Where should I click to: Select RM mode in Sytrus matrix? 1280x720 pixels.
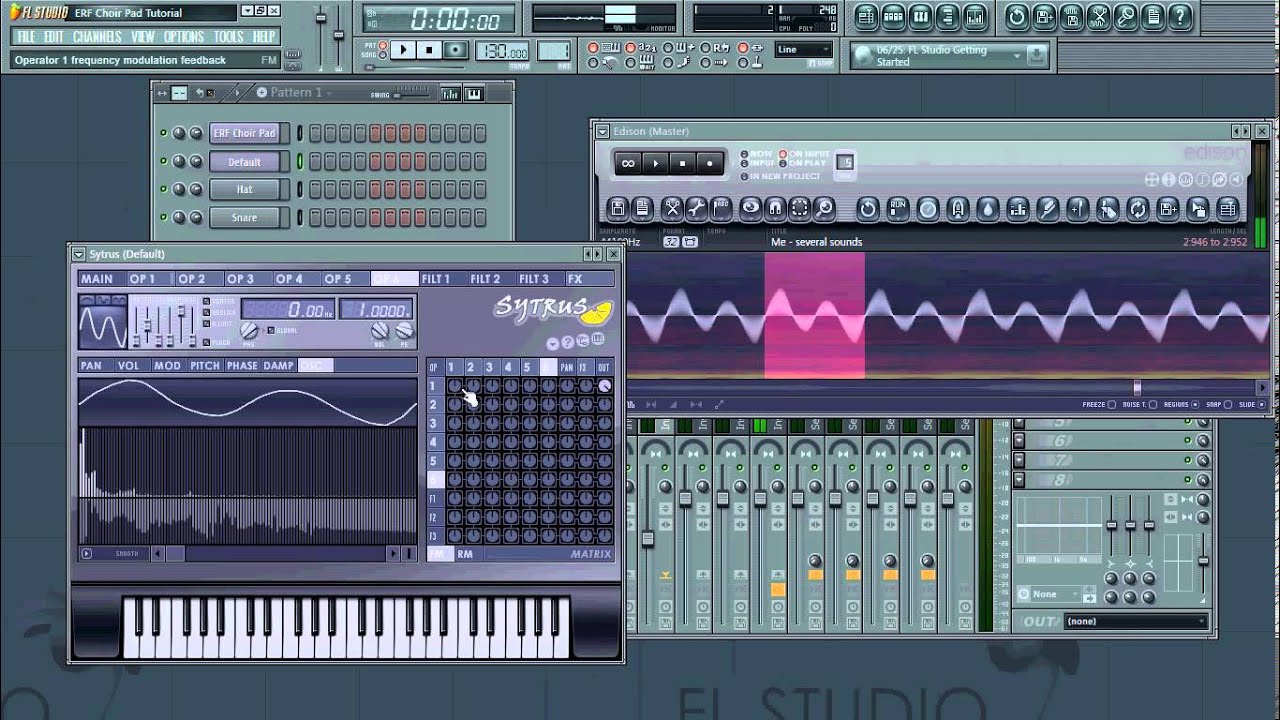pyautogui.click(x=465, y=554)
